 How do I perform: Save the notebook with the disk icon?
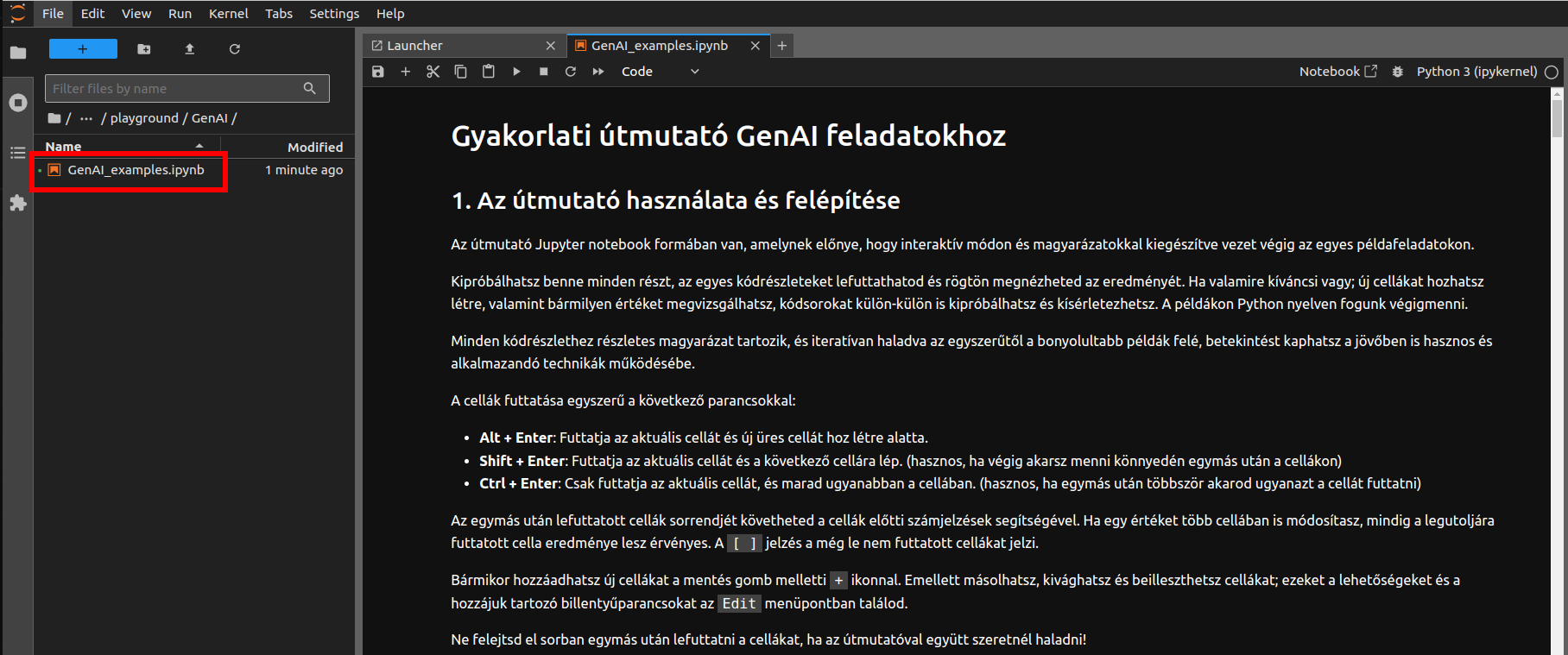tap(378, 72)
